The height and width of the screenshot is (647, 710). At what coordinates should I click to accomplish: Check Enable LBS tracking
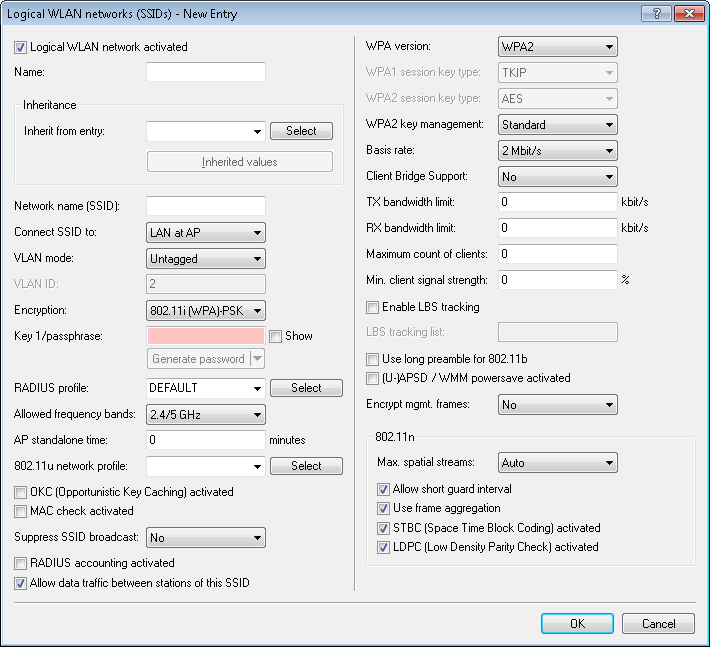[373, 307]
